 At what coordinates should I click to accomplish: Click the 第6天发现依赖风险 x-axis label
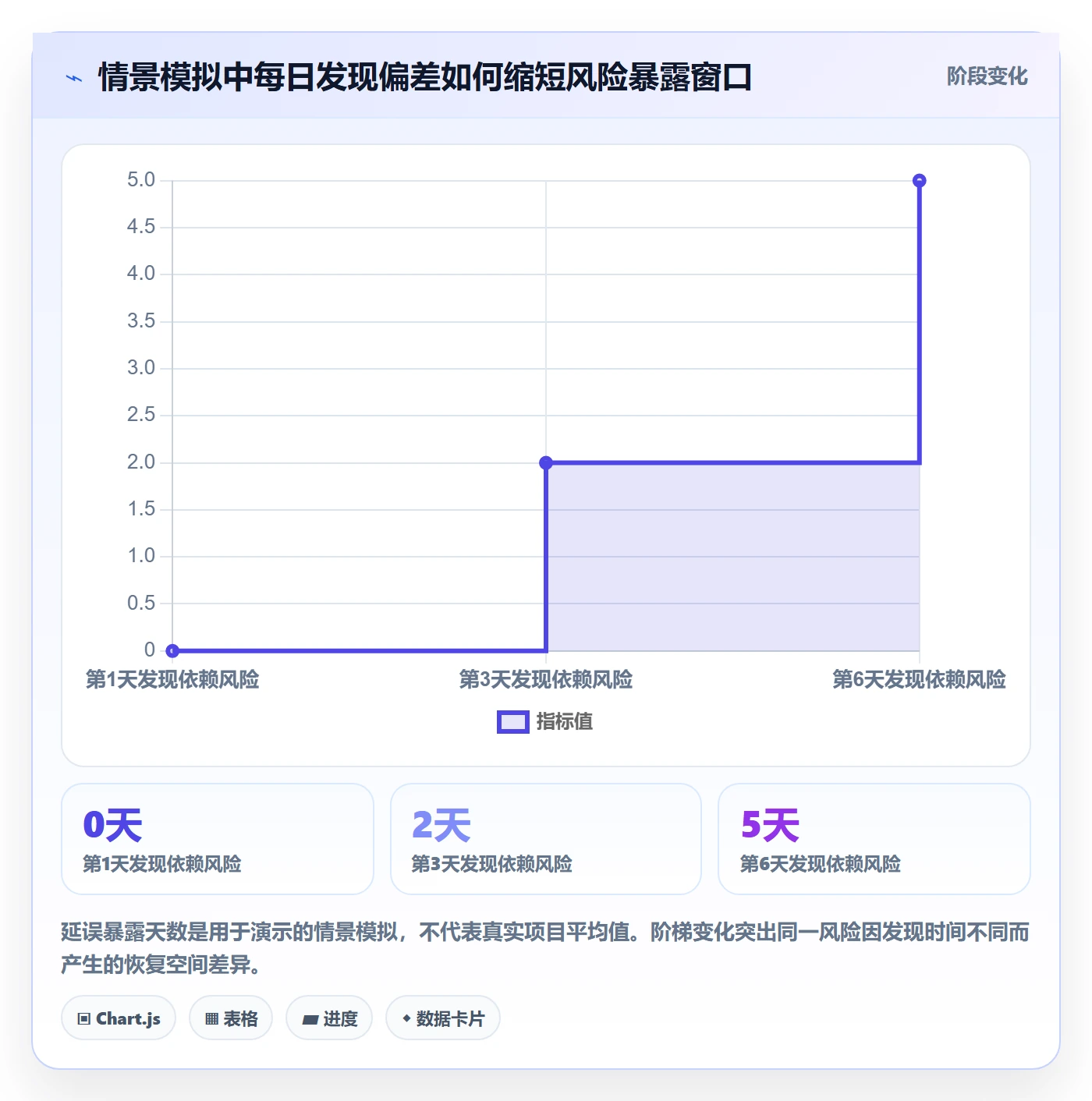(920, 679)
